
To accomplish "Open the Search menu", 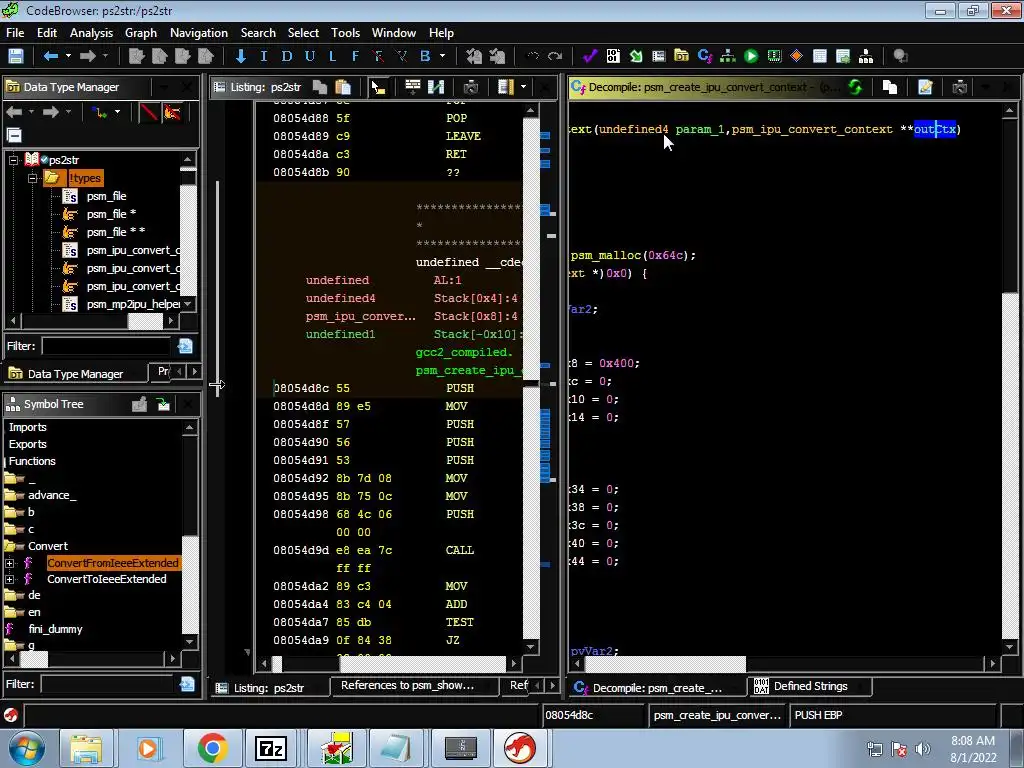I will (x=258, y=33).
